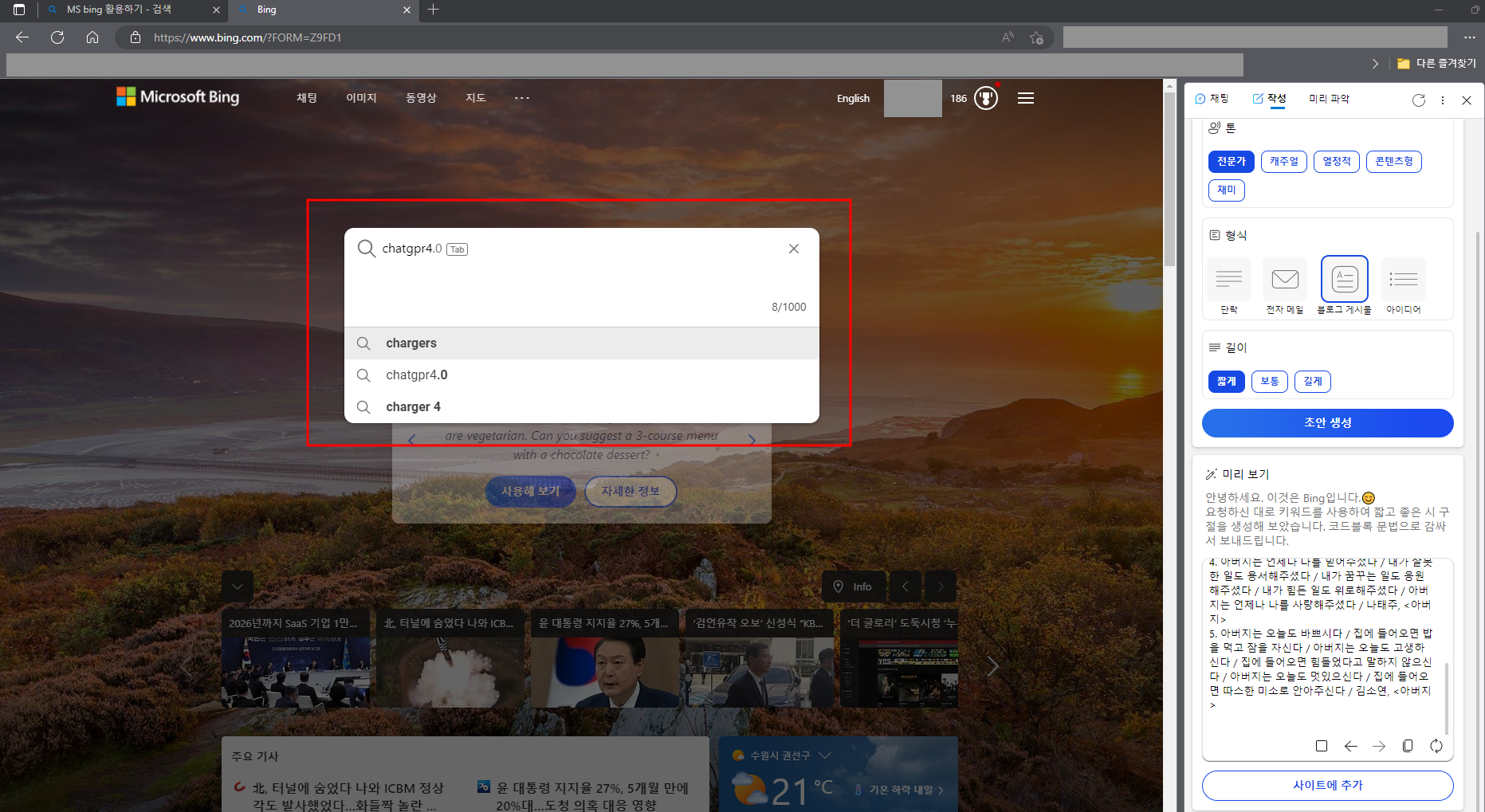1485x812 pixels.
Task: Open browser settings ellipsis menu
Action: [x=1470, y=37]
